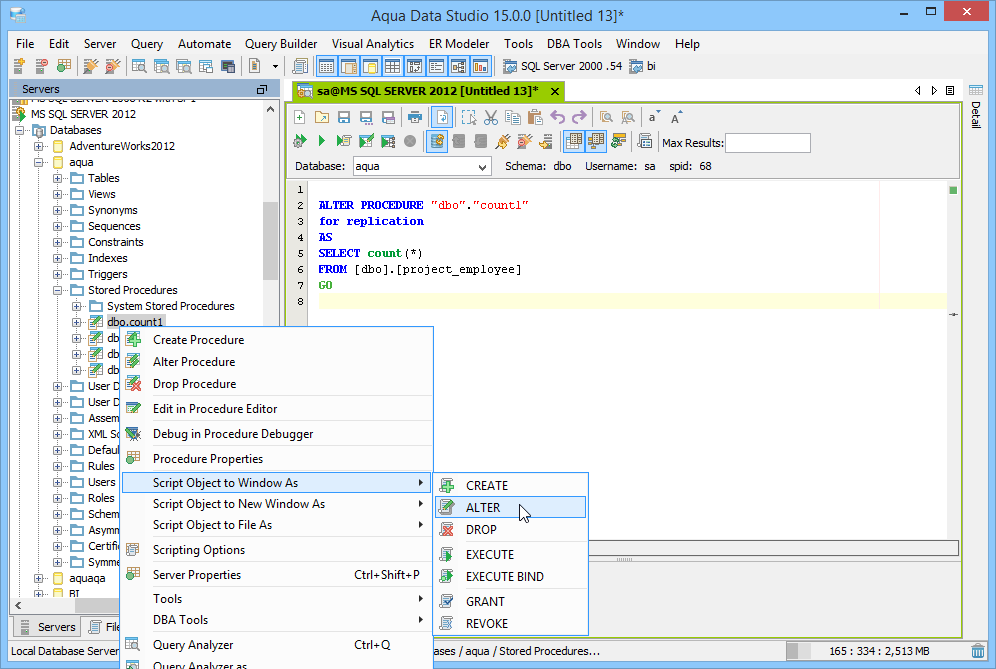Screen dimensions: 996x669
Task: Collapse the Stored Procedures folder node
Action: pyautogui.click(x=58, y=290)
